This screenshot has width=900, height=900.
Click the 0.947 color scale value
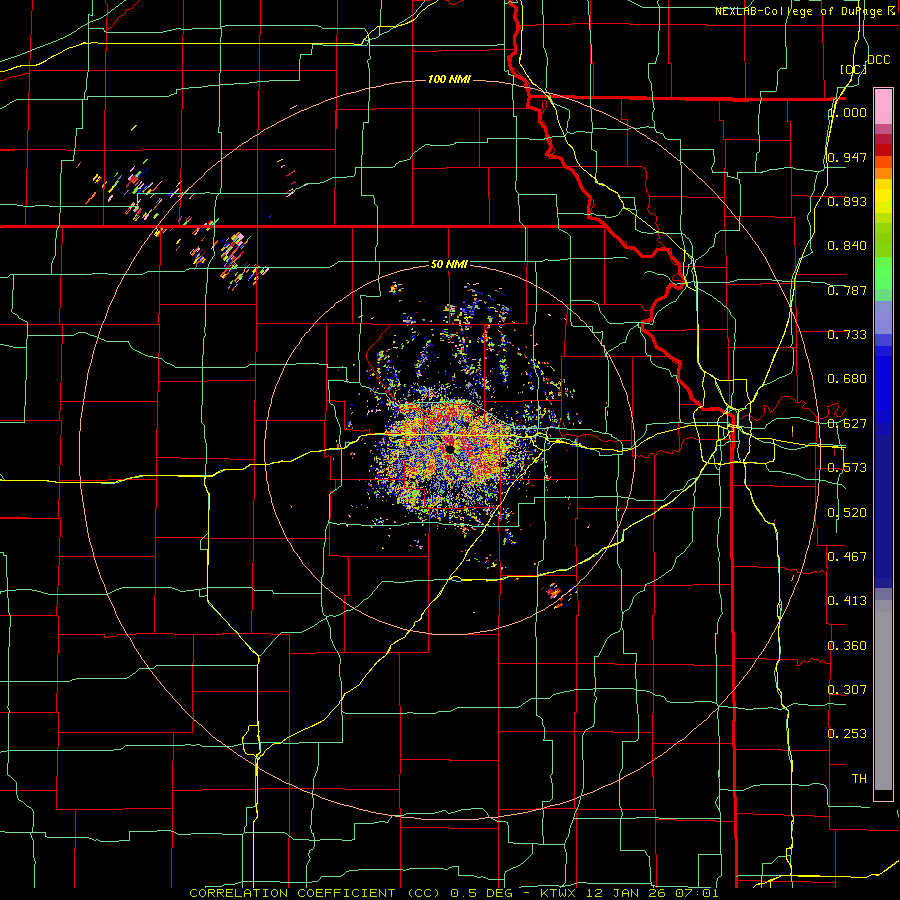(847, 157)
